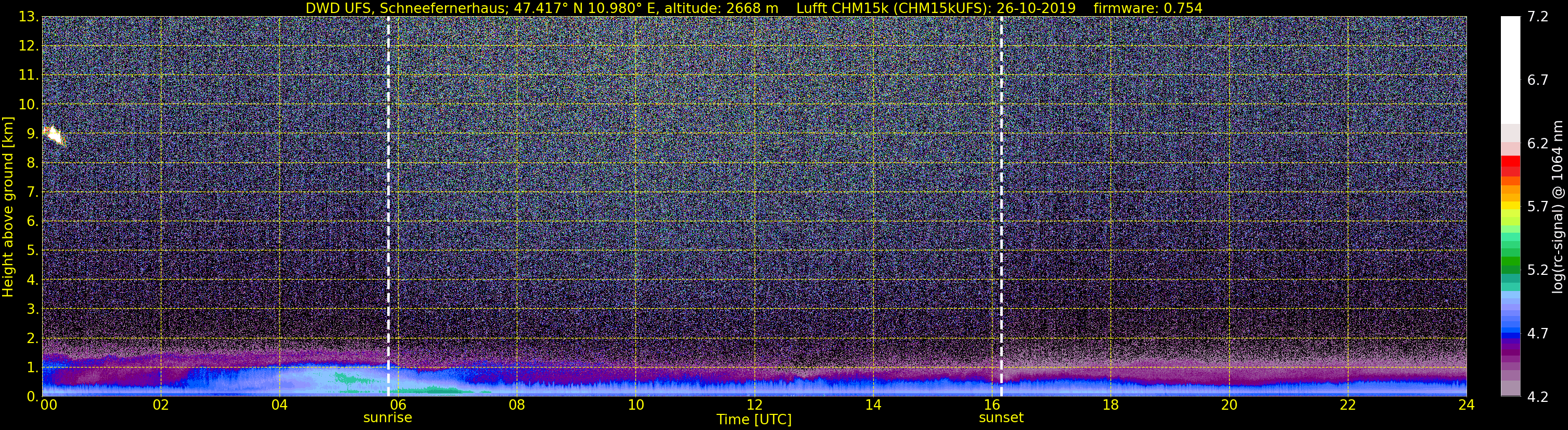Click the height tick label '7.'

[33, 193]
